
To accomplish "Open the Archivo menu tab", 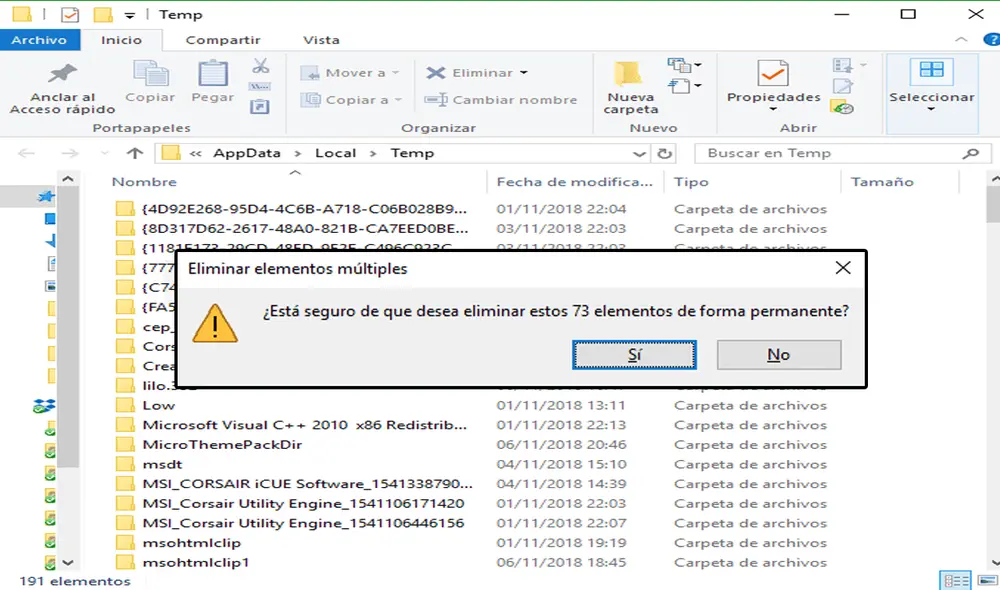I will point(40,40).
